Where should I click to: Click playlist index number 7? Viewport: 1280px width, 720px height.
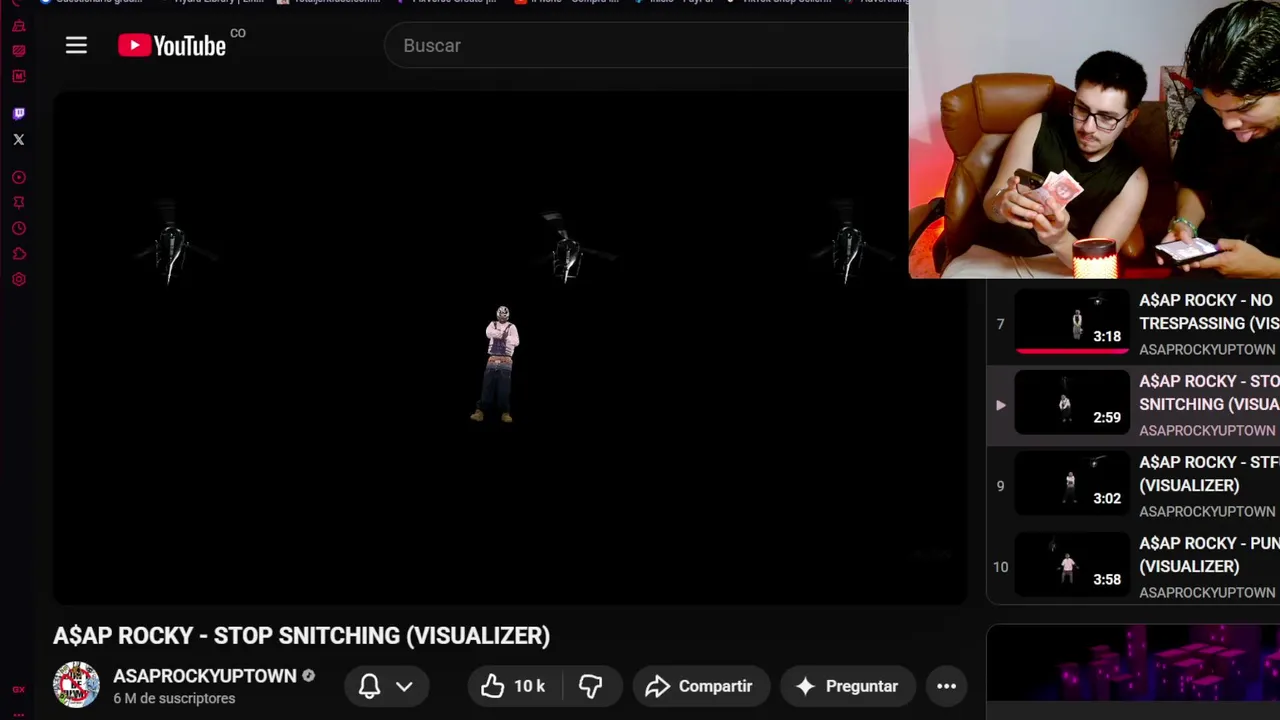click(x=1000, y=323)
